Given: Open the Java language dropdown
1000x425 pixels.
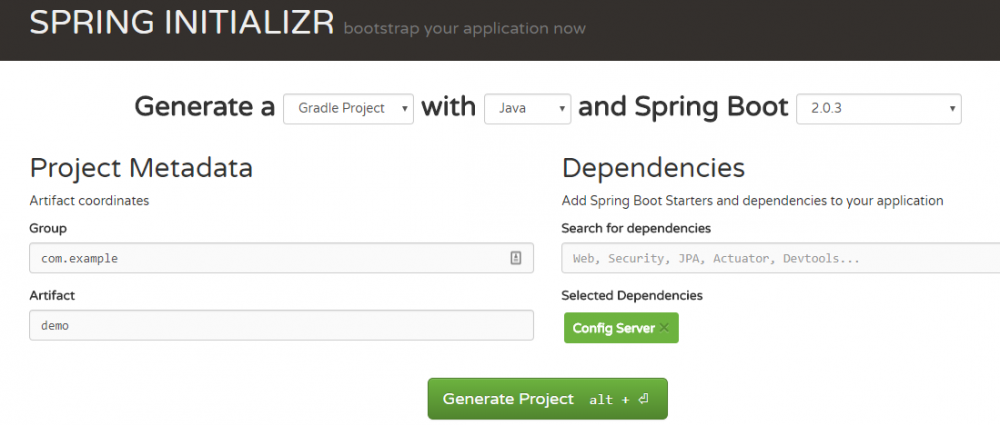Looking at the screenshot, I should click(x=527, y=108).
